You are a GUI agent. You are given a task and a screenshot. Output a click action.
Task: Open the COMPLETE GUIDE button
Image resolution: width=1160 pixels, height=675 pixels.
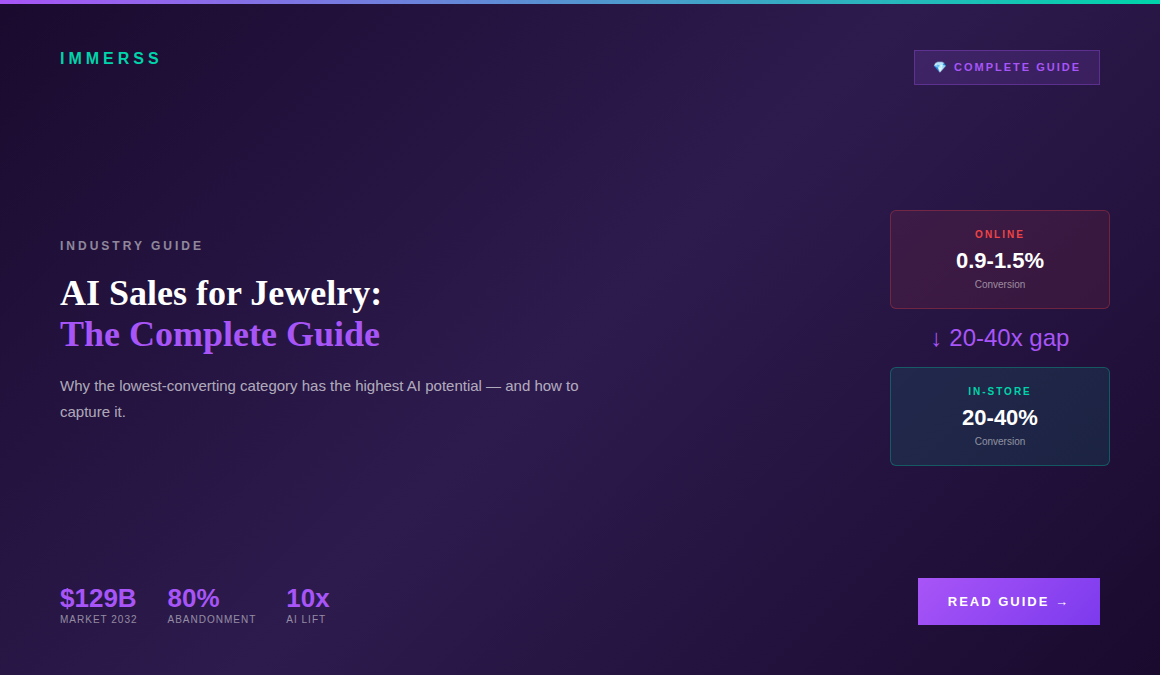[x=1006, y=67]
